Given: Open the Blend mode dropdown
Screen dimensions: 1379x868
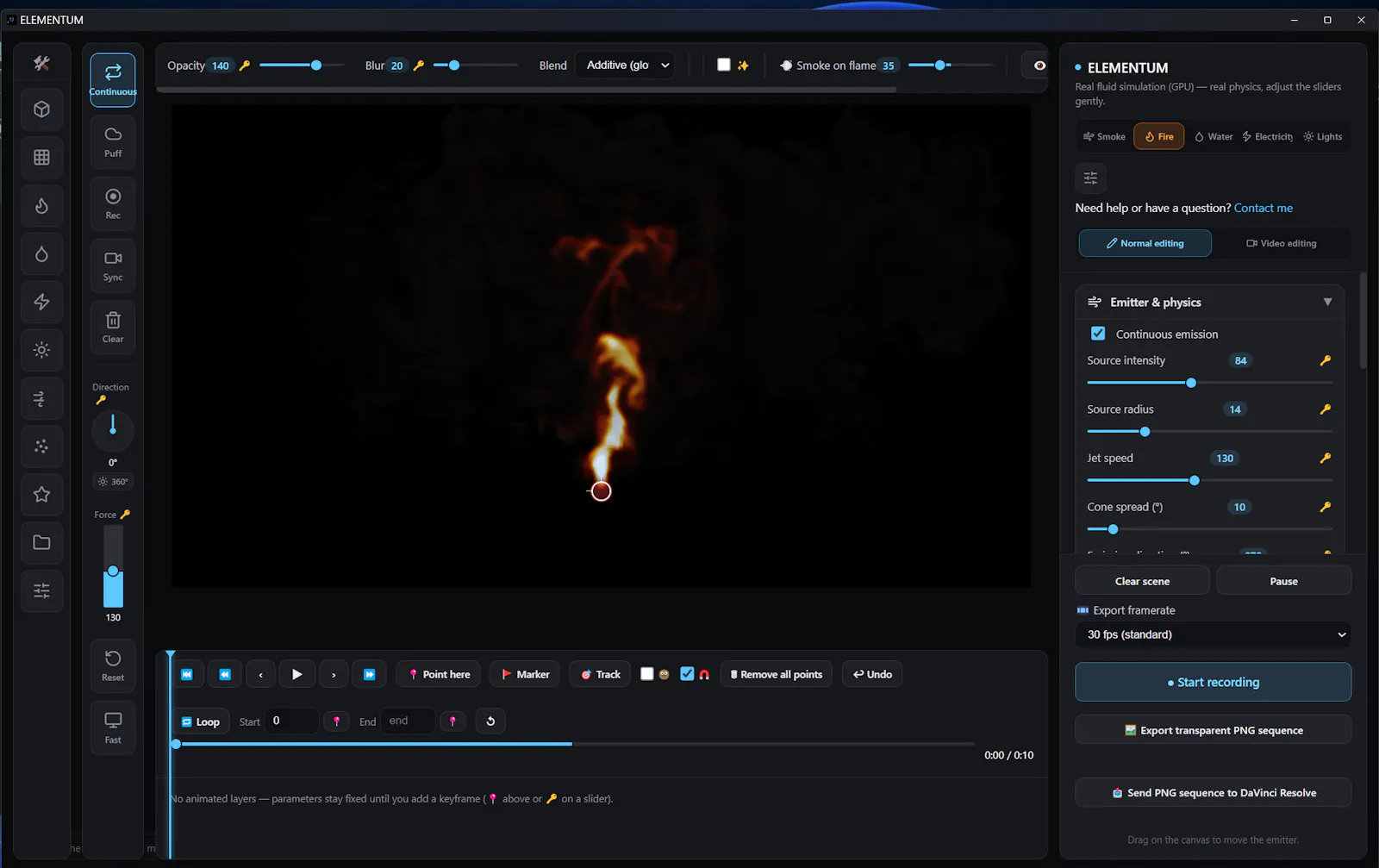Looking at the screenshot, I should (x=624, y=66).
